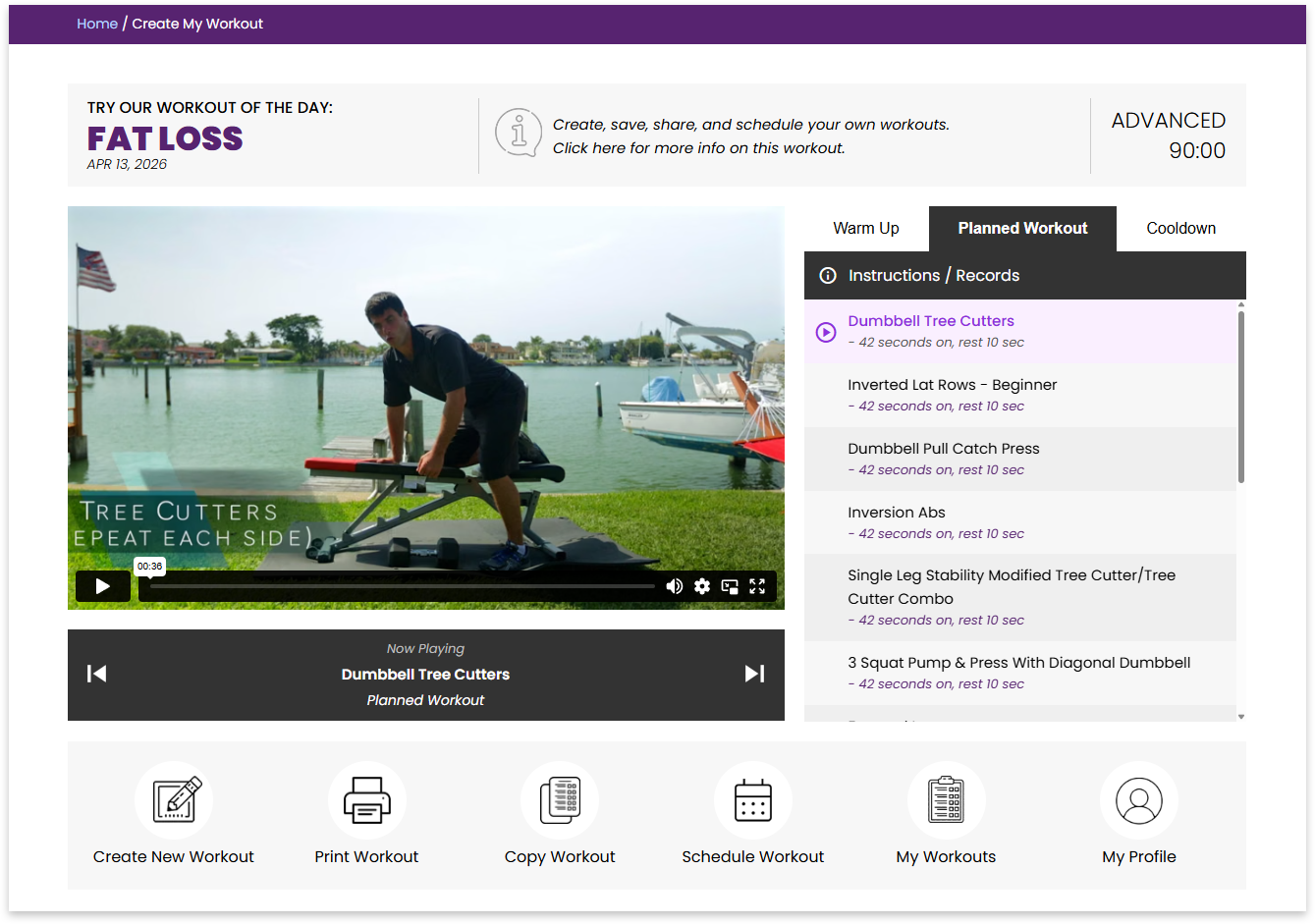
Task: Open Schedule Workout calendar
Action: click(x=752, y=801)
